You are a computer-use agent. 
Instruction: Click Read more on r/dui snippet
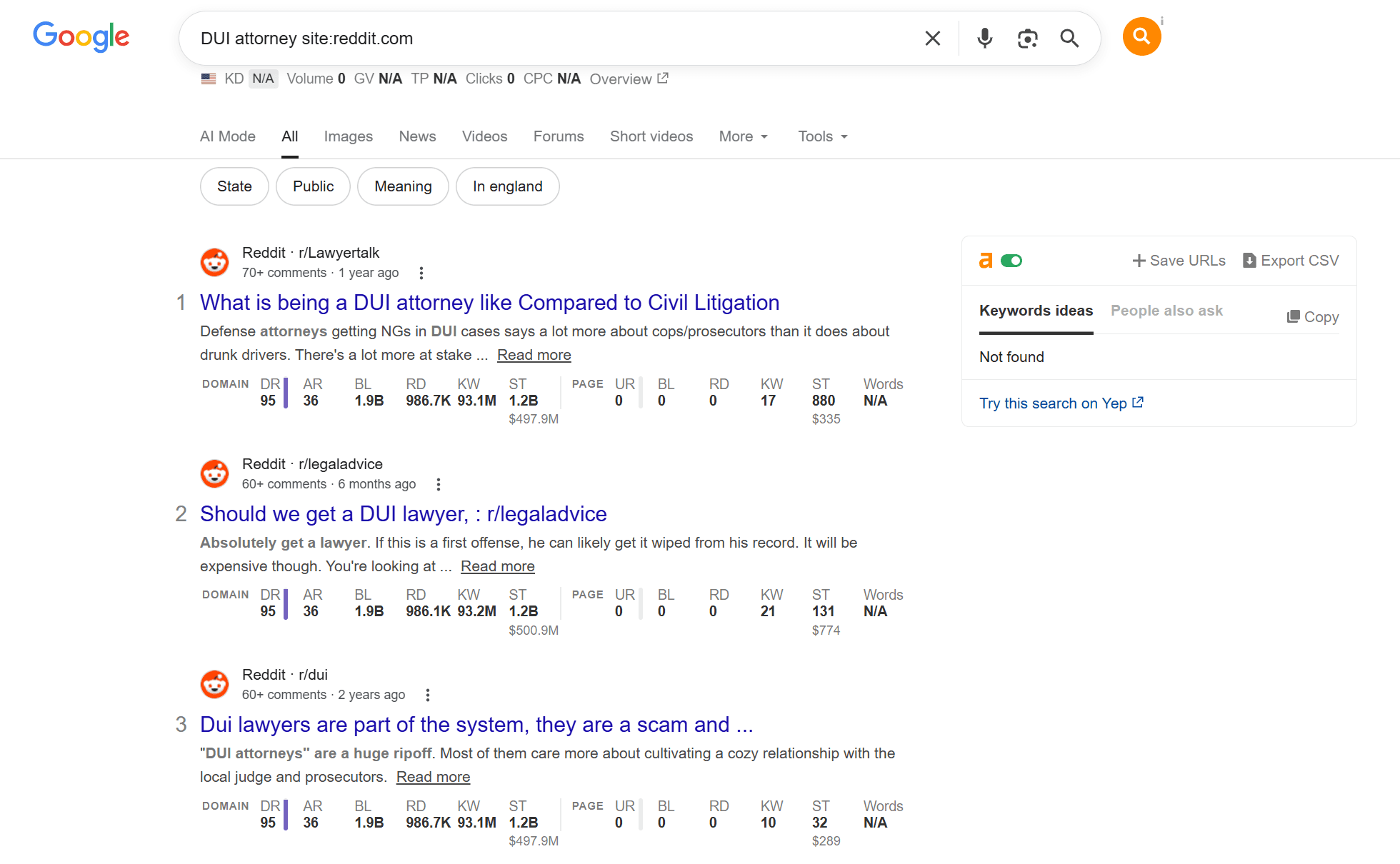[434, 777]
